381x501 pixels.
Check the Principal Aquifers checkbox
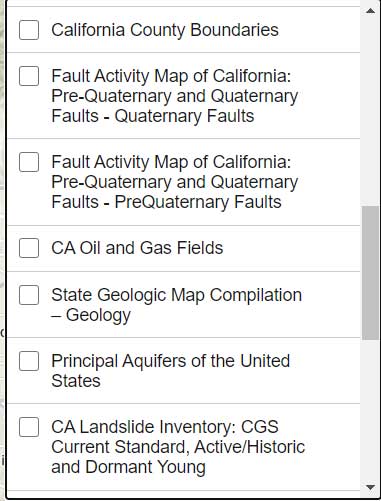(x=29, y=361)
